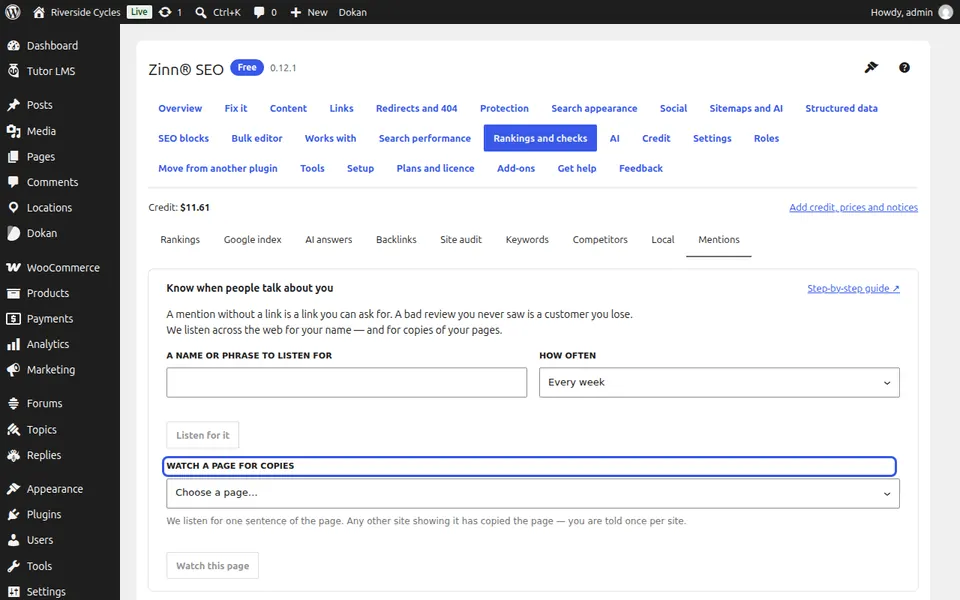Open Marketing megaphone sidebar icon
The width and height of the screenshot is (960, 600).
pos(13,370)
